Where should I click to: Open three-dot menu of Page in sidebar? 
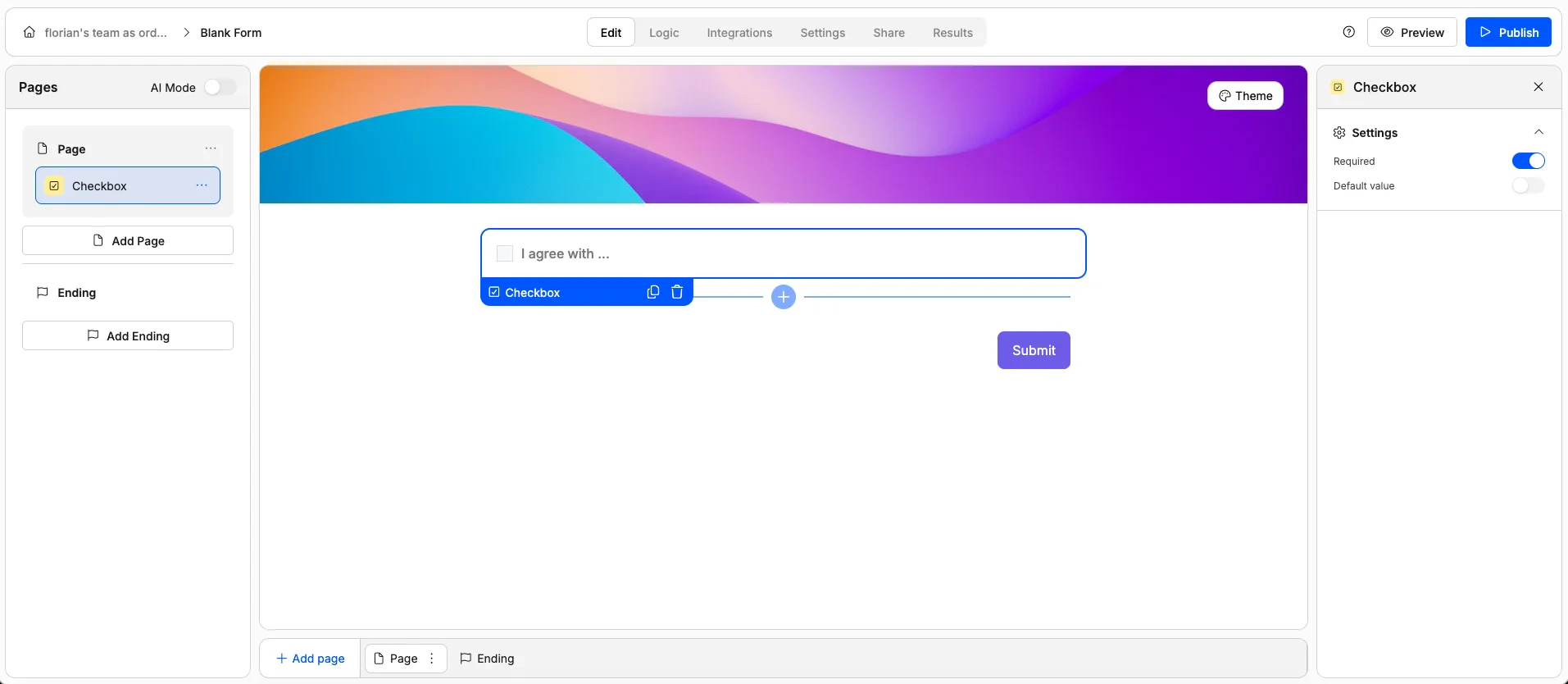tap(211, 148)
